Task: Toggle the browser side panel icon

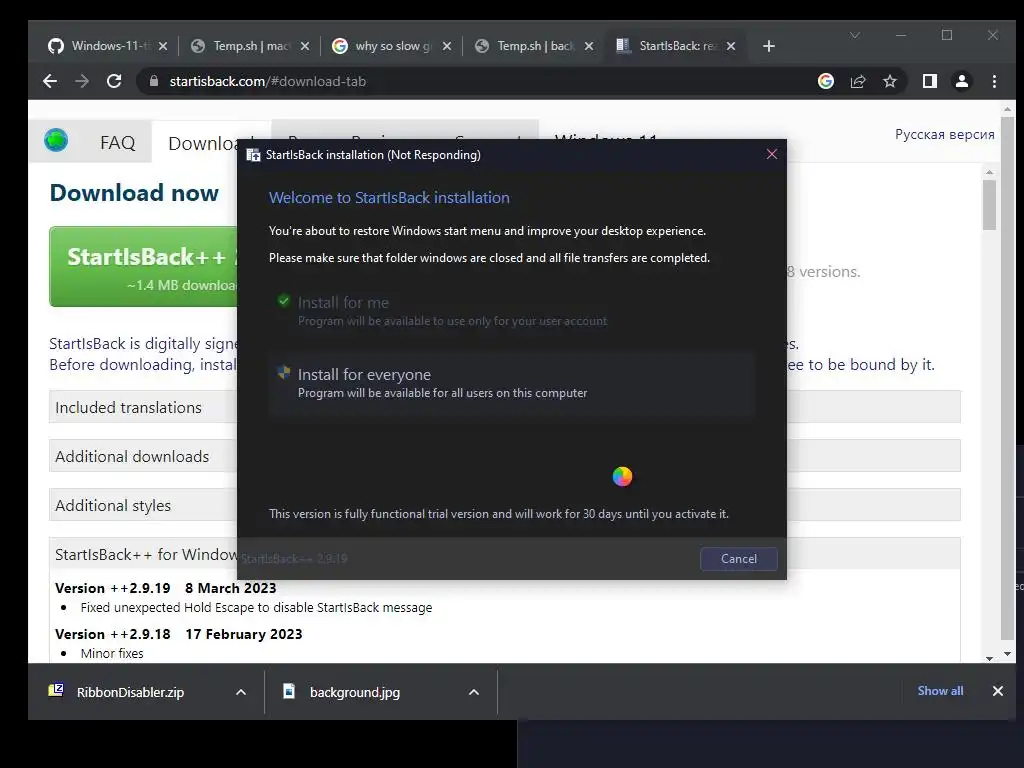Action: pos(929,81)
